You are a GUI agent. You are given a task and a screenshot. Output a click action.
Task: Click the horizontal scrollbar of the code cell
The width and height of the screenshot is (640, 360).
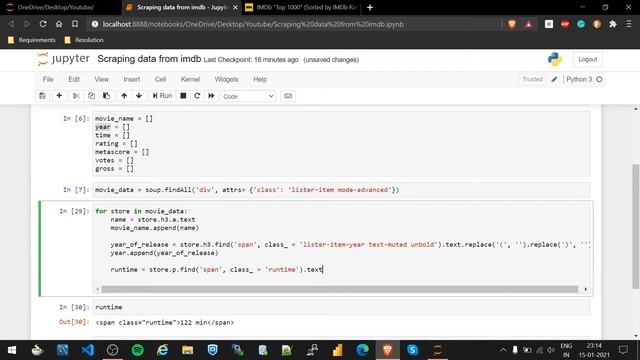[x=340, y=289]
